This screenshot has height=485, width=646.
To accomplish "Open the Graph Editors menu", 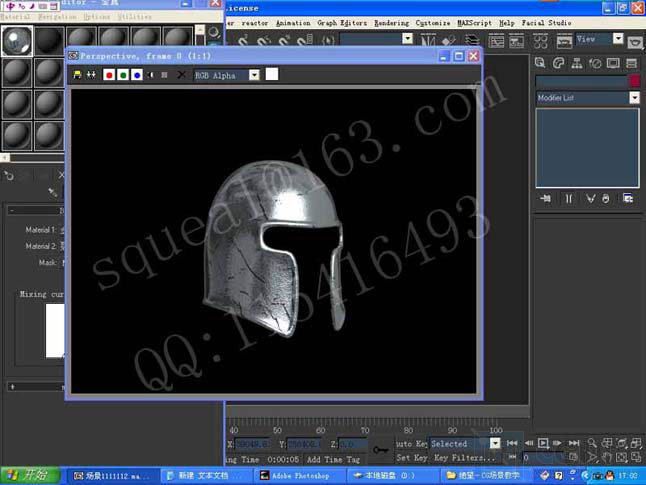I will [342, 23].
